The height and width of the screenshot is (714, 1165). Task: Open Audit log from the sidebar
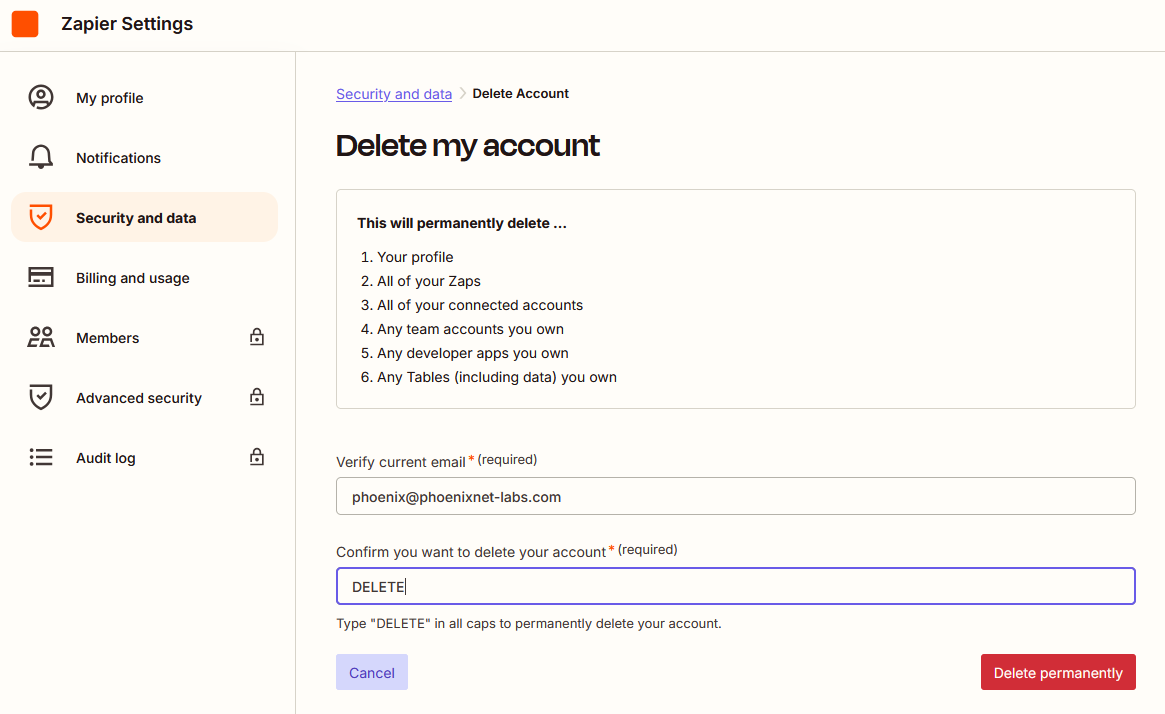[x=106, y=458]
